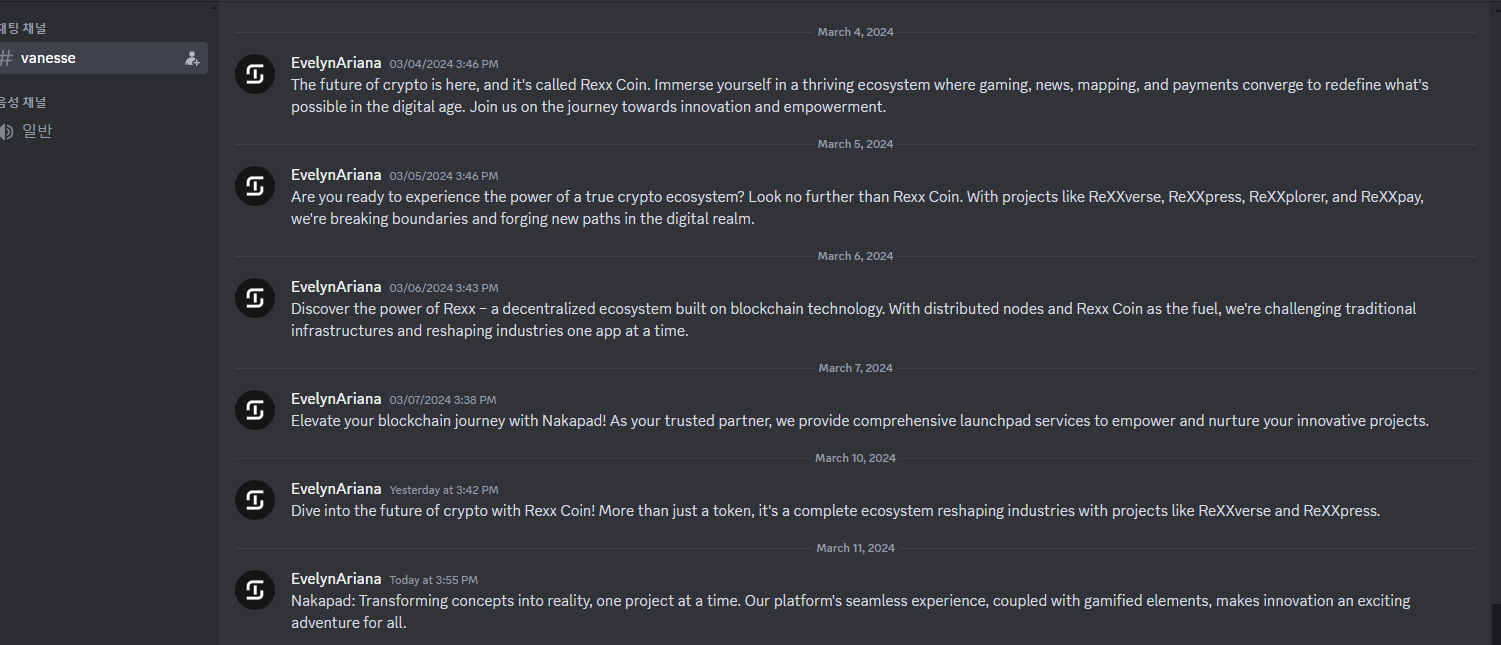Image resolution: width=1501 pixels, height=645 pixels.
Task: Open EvelynAriana's avatar on March 5 message
Action: pyautogui.click(x=255, y=186)
